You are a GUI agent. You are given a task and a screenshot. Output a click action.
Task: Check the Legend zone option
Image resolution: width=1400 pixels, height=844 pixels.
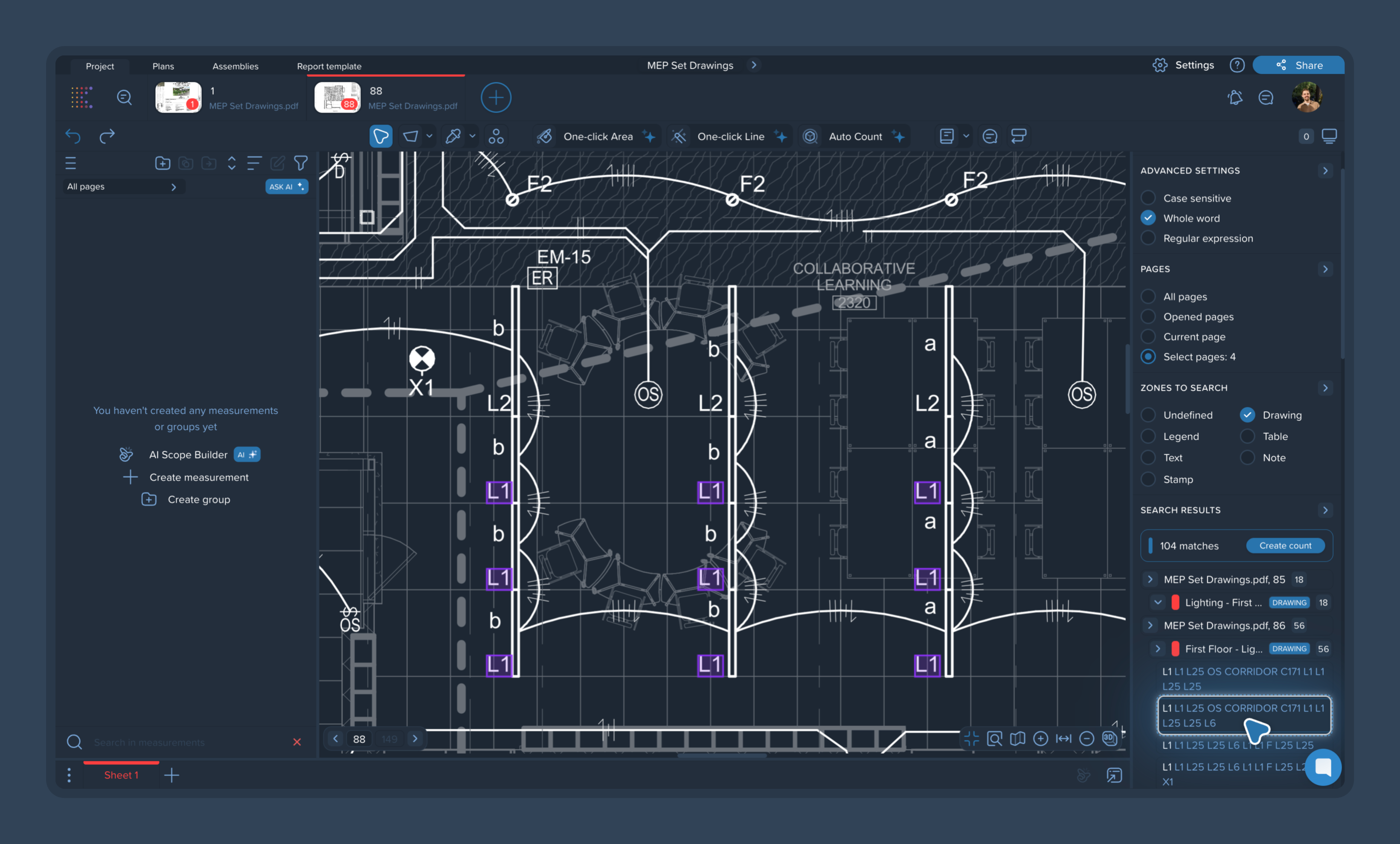[x=1148, y=436]
